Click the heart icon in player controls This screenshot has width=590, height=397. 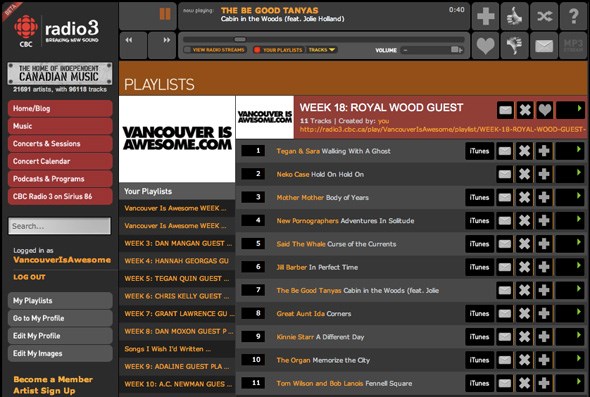(485, 46)
